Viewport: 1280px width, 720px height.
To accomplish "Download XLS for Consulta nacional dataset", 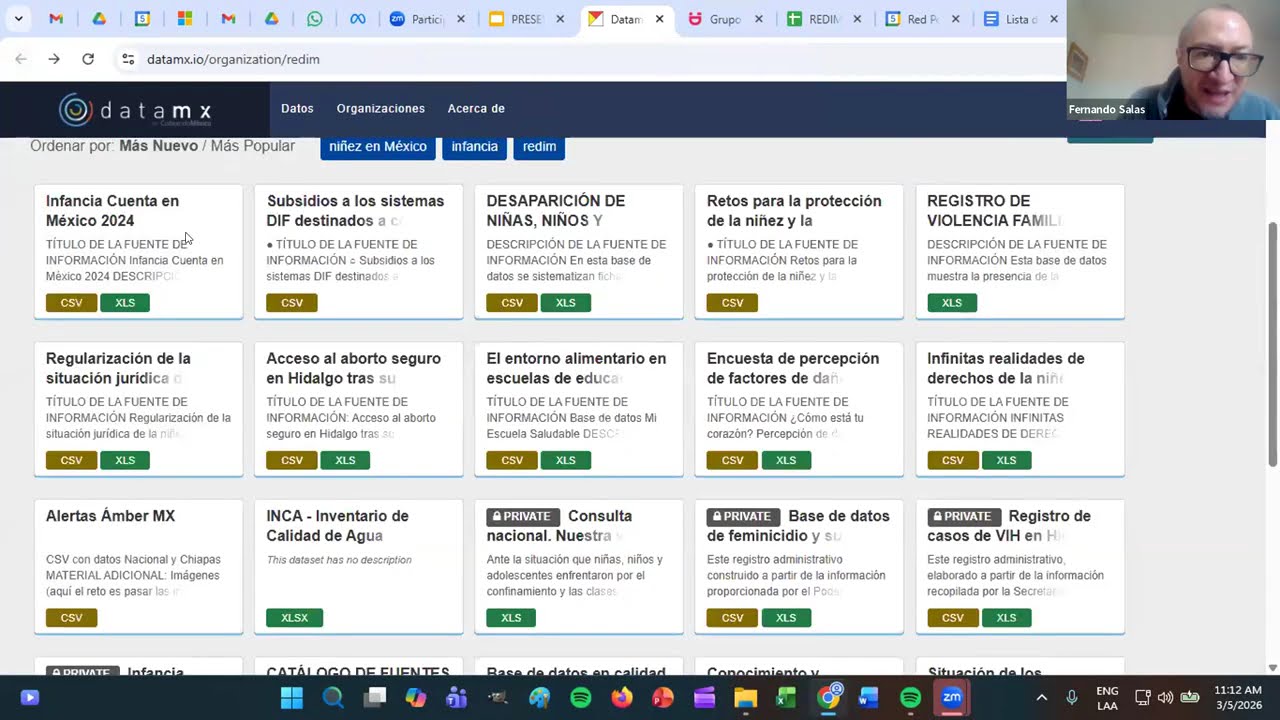I will coord(511,618).
